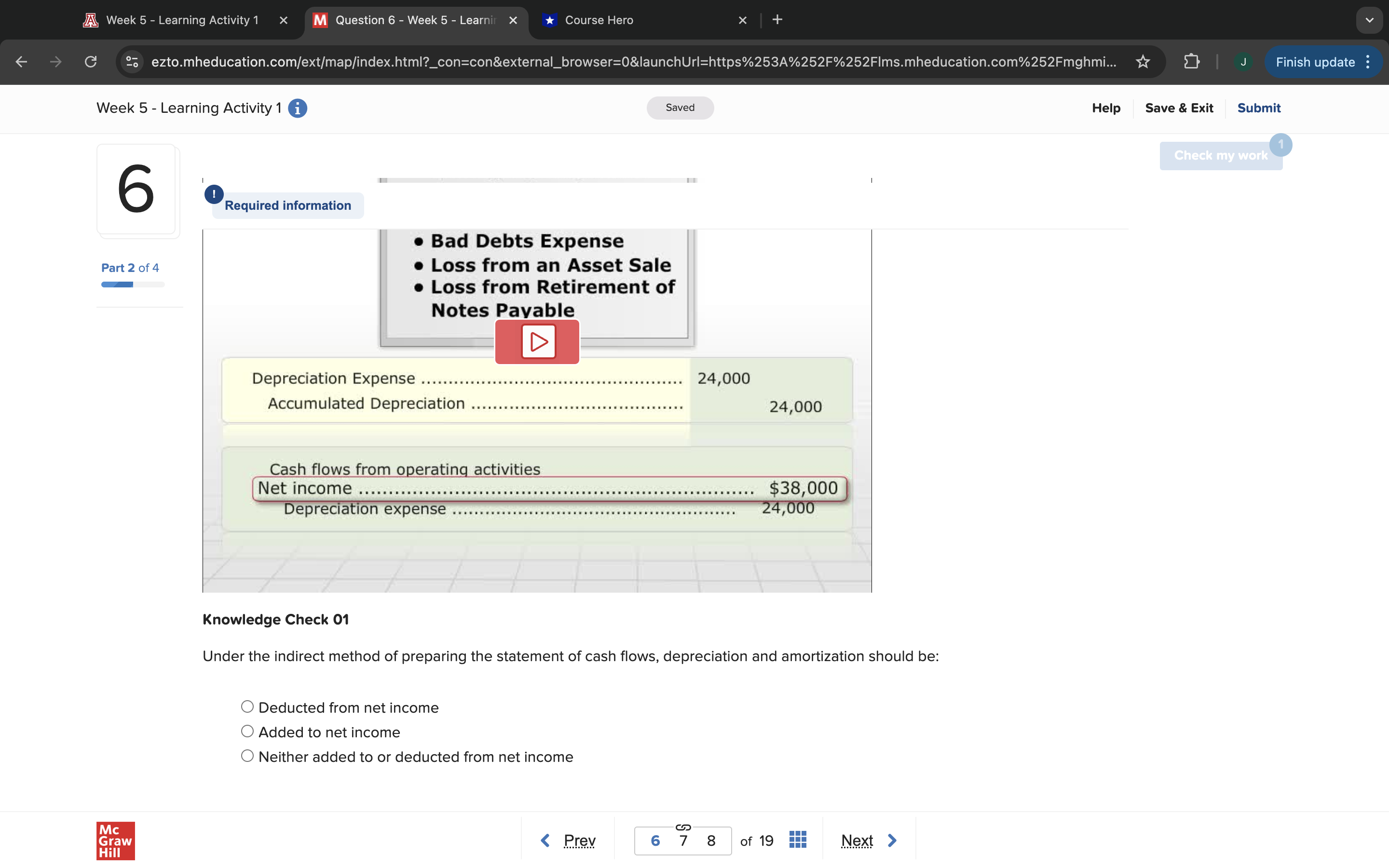Reload the page with refresh icon

91,62
